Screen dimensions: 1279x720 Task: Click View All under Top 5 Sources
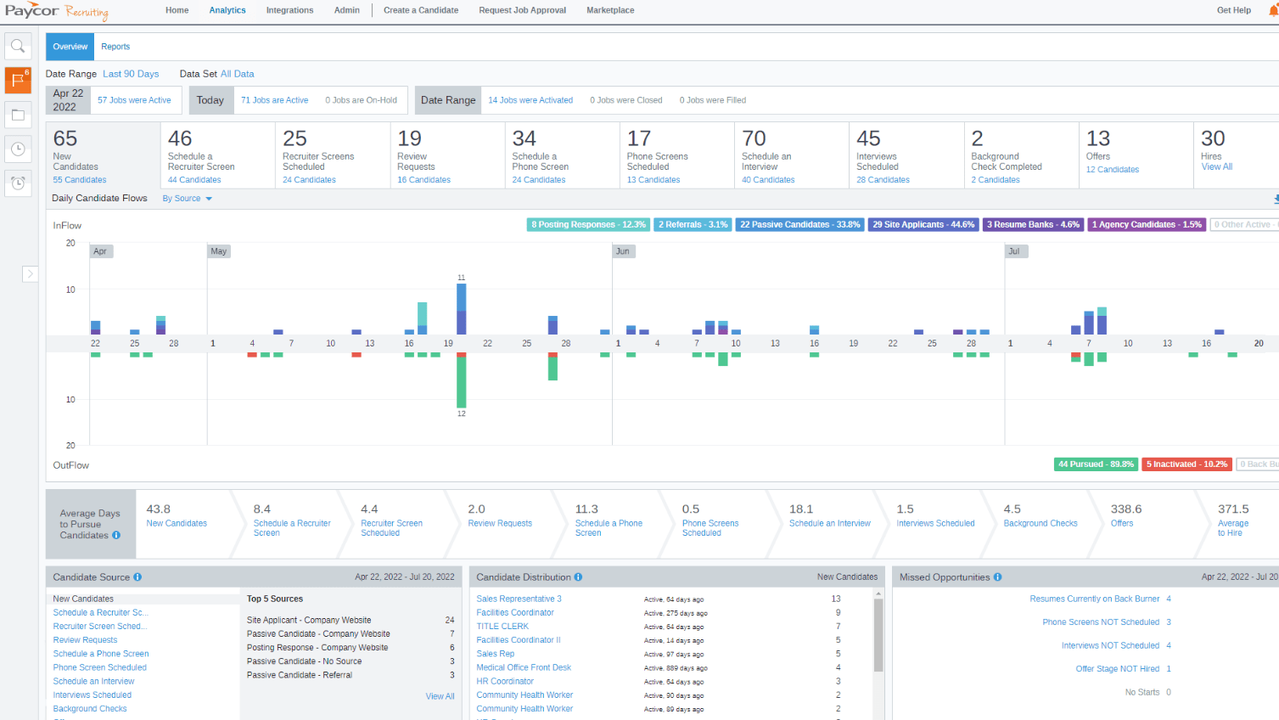[440, 696]
